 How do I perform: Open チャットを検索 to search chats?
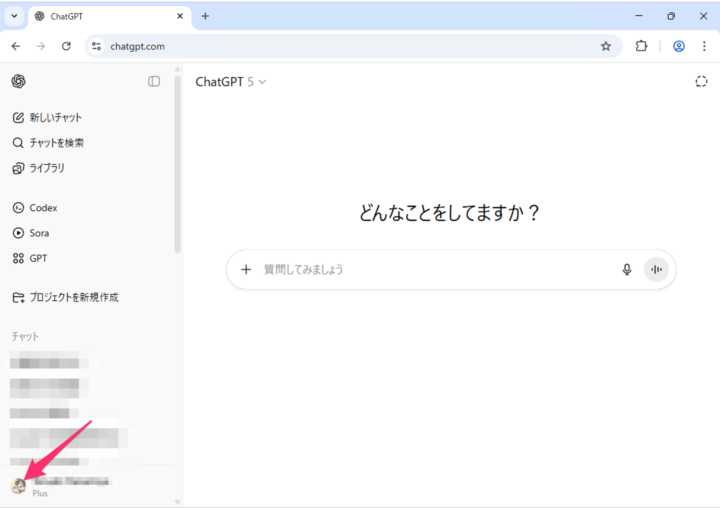click(x=48, y=143)
